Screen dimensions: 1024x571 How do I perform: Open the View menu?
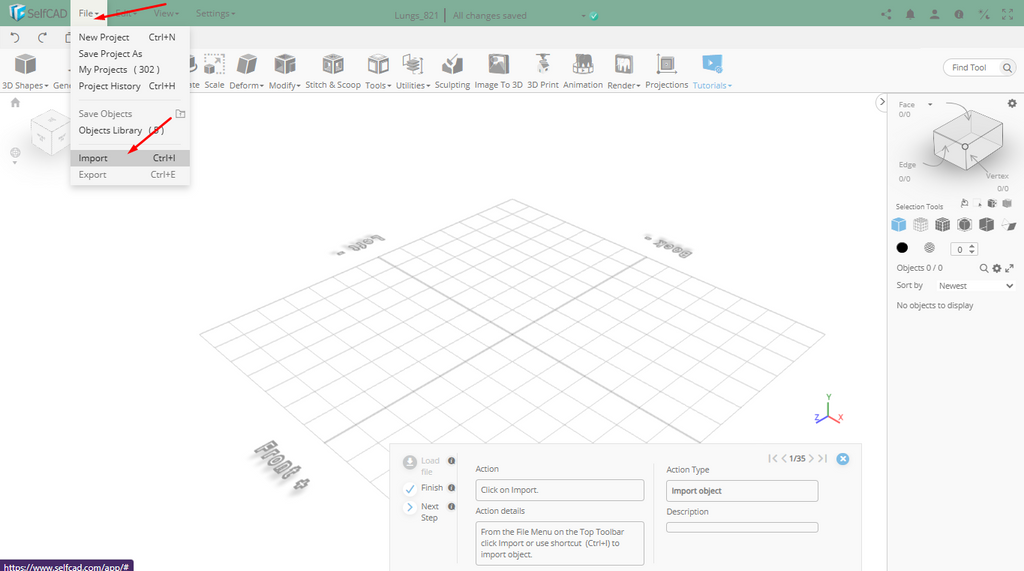pyautogui.click(x=166, y=13)
